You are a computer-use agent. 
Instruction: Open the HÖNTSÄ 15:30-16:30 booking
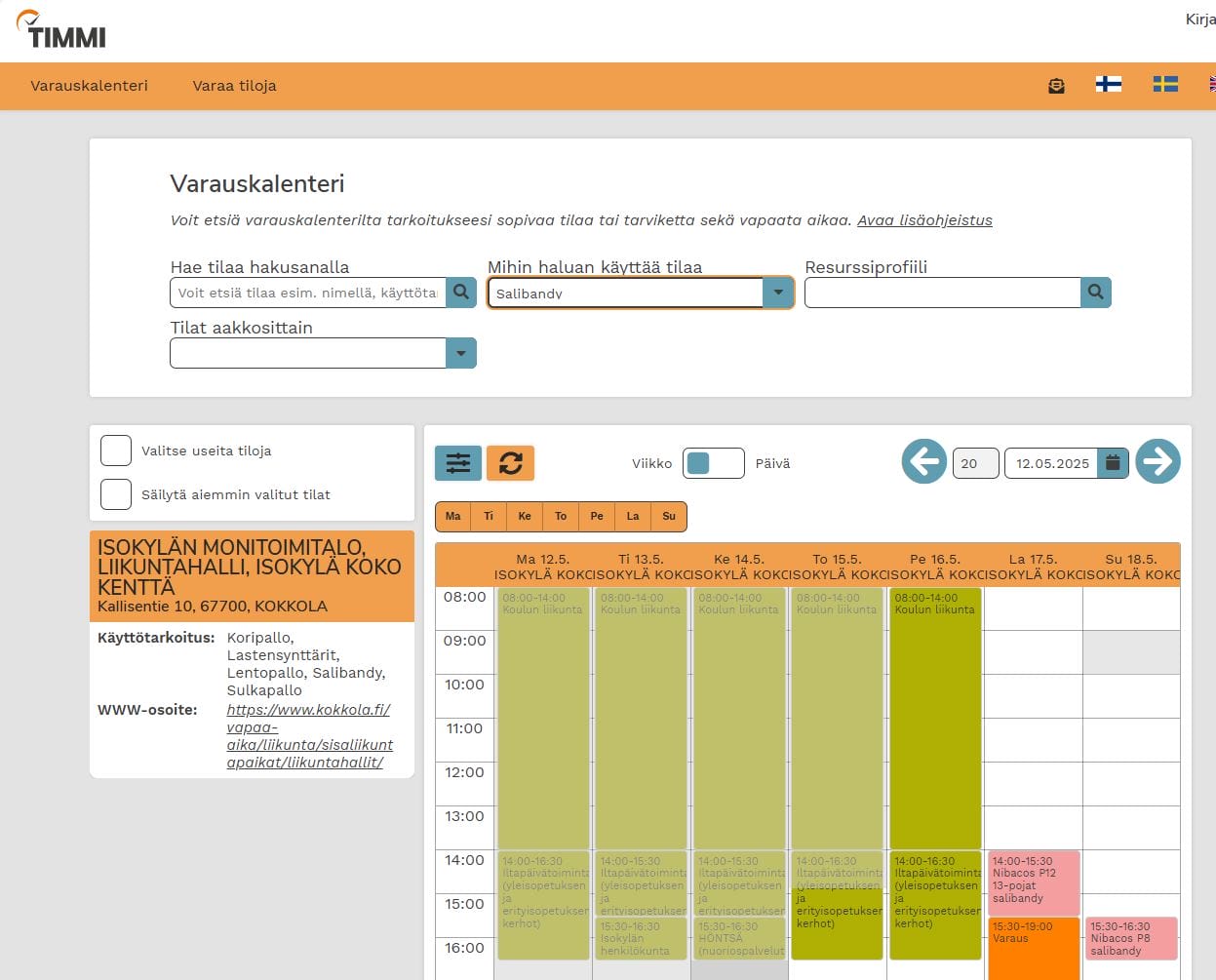coord(739,938)
